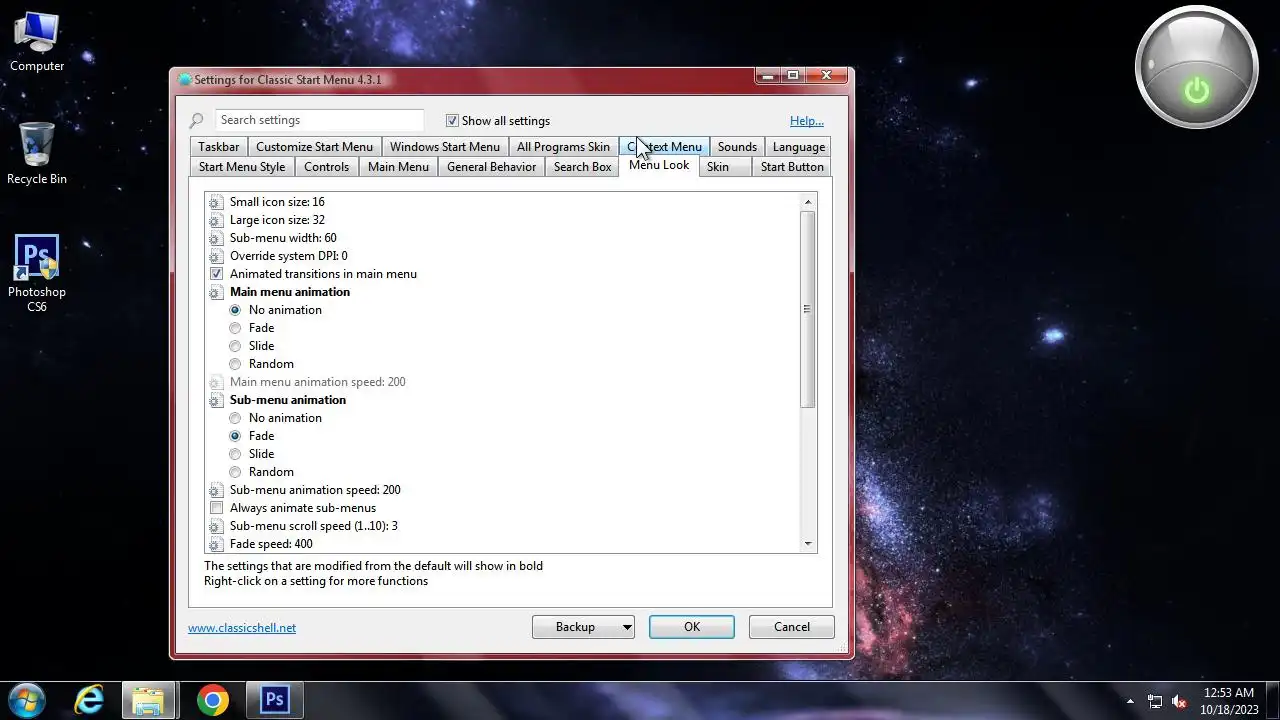
Task: Click the gear icon beside Sub-menu scroll speed
Action: point(216,526)
